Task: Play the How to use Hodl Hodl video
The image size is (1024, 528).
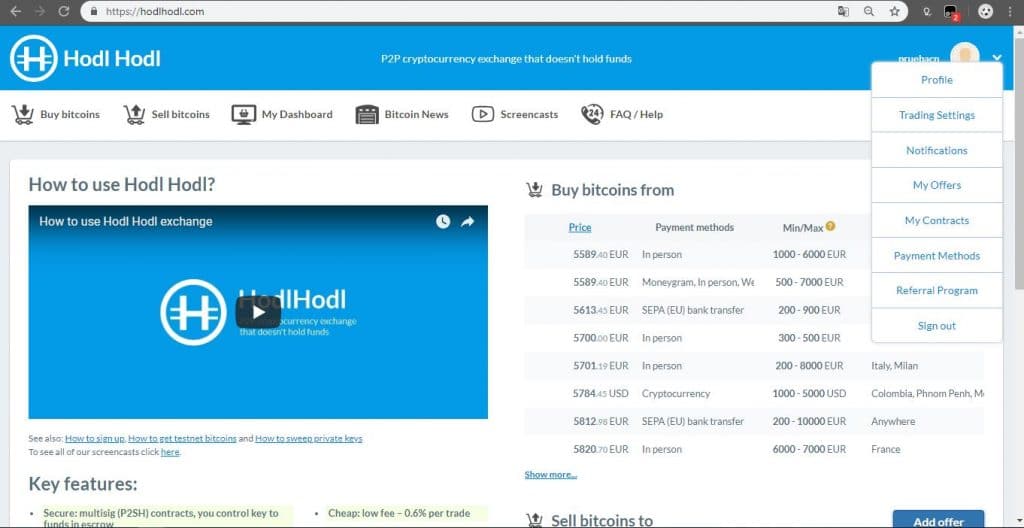Action: click(x=258, y=312)
